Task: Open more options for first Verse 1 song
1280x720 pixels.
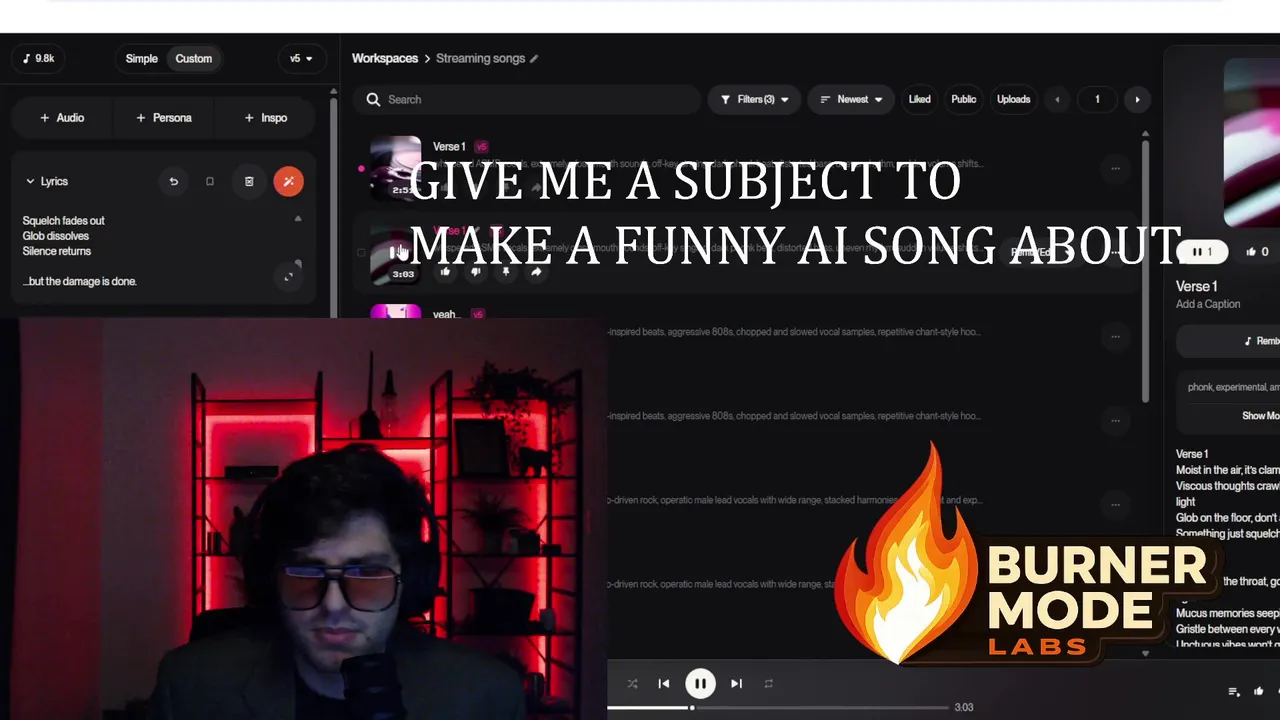Action: coord(1115,168)
